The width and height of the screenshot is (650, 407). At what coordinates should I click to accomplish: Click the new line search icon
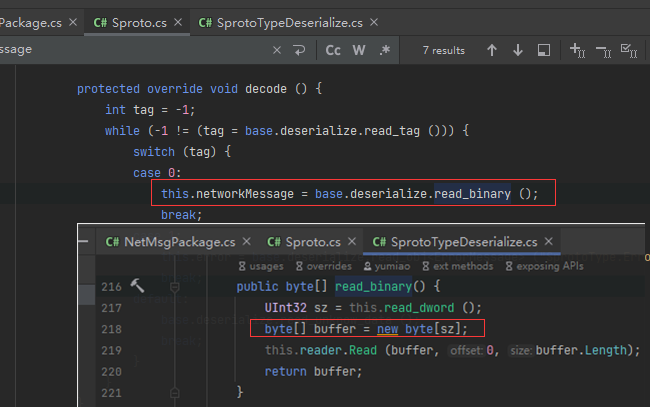tap(300, 50)
